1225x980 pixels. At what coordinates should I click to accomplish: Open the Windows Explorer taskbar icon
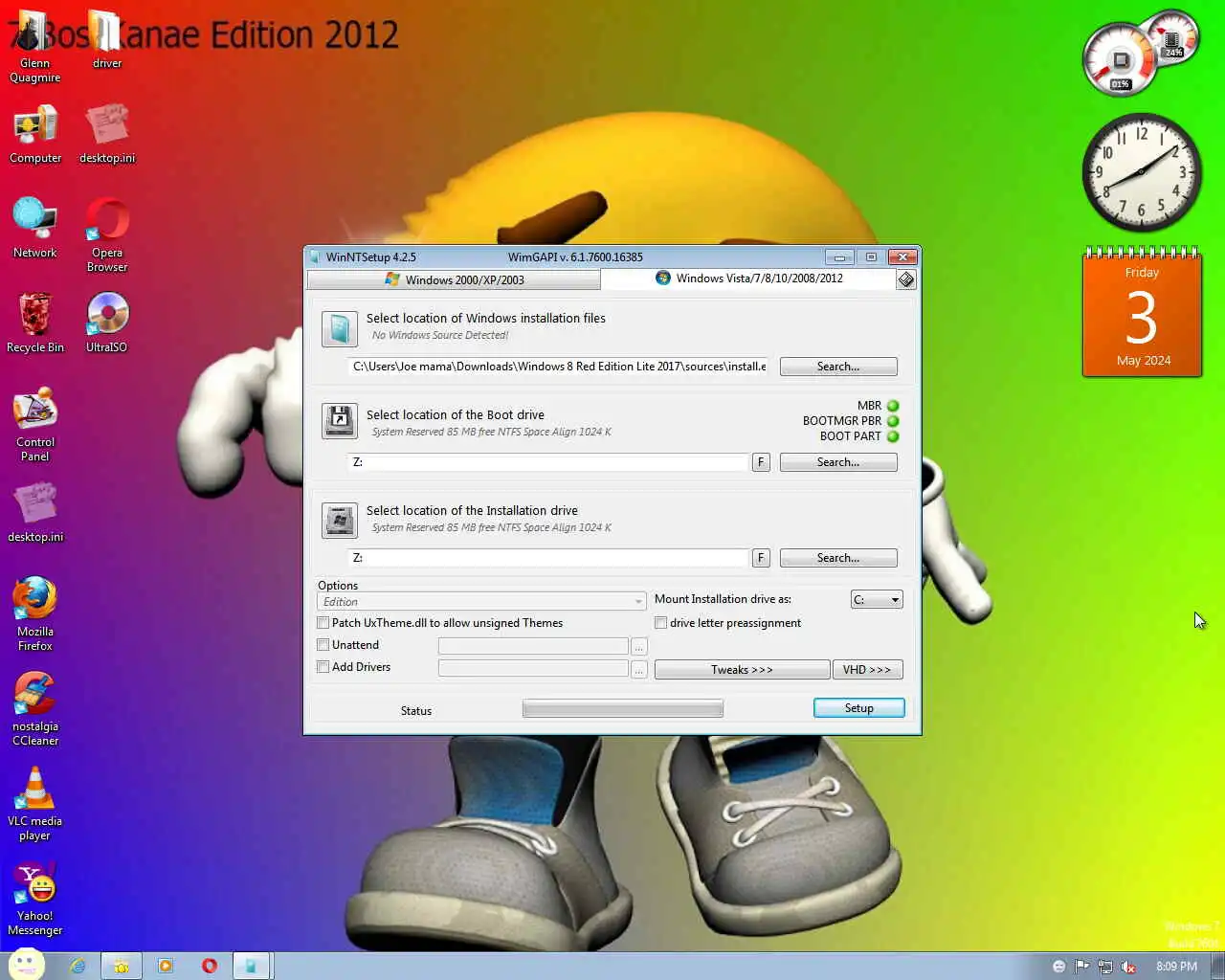tap(122, 966)
